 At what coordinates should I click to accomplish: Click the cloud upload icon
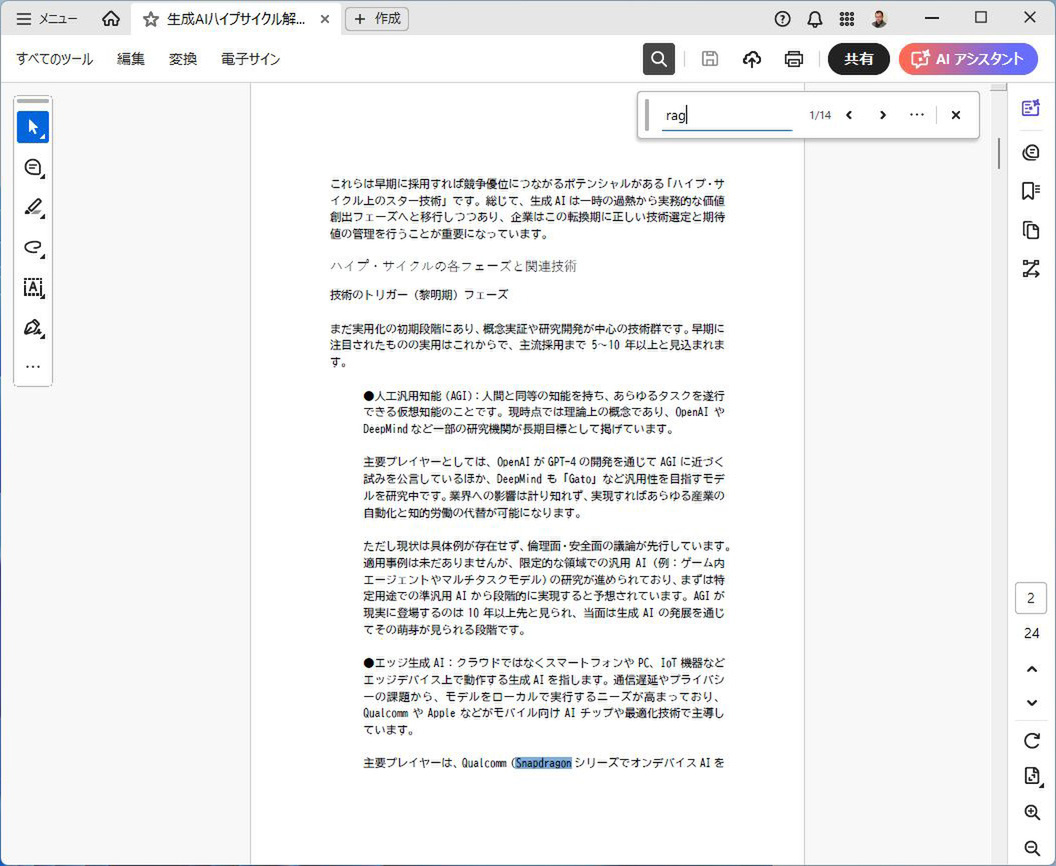[x=752, y=59]
